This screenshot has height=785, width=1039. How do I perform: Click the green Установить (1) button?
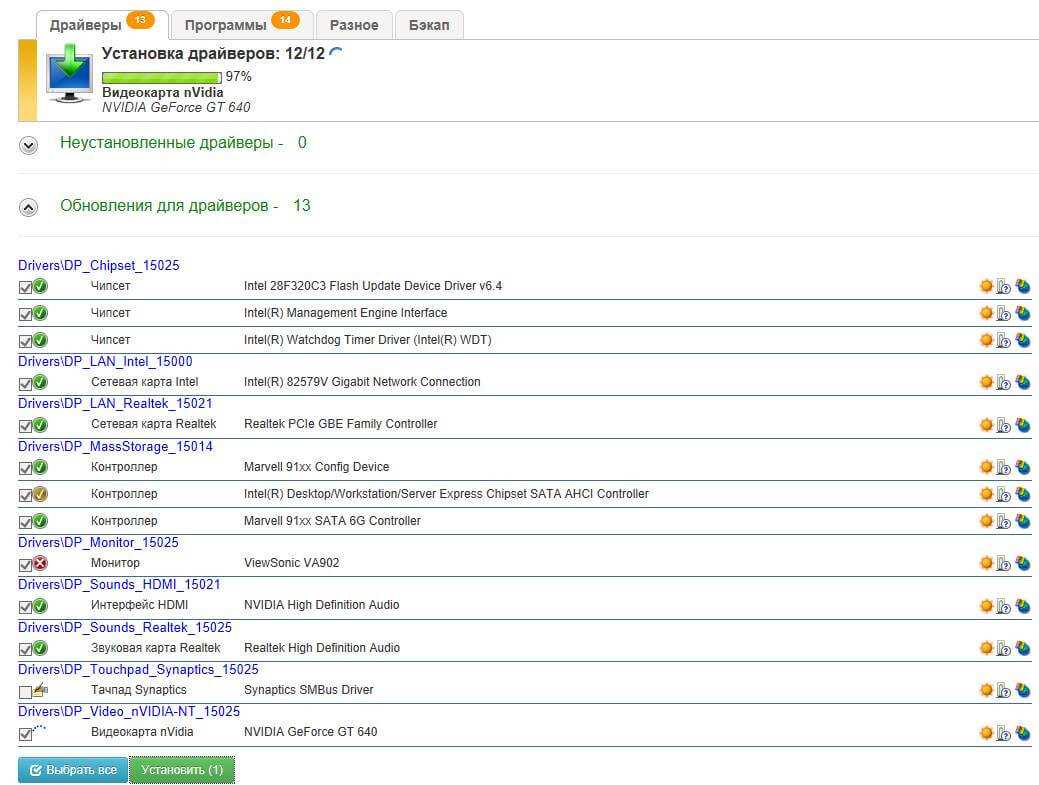(182, 770)
